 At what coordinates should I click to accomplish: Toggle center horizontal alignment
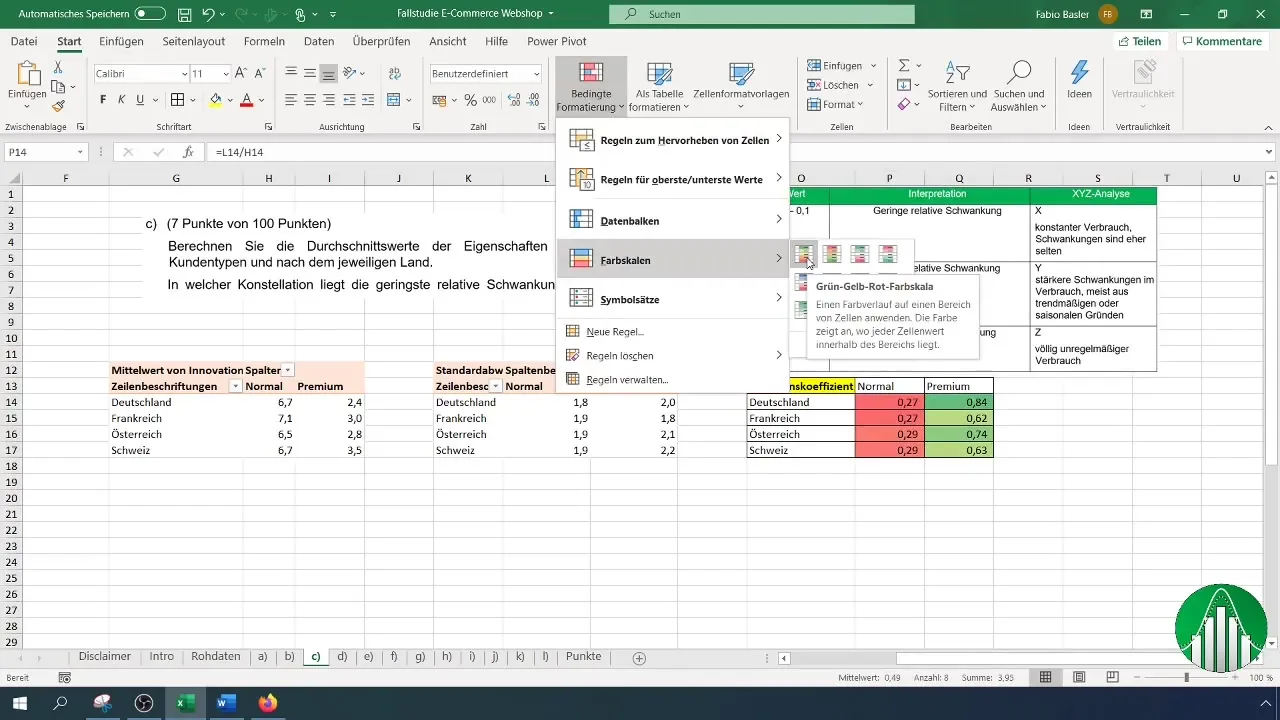[x=310, y=99]
